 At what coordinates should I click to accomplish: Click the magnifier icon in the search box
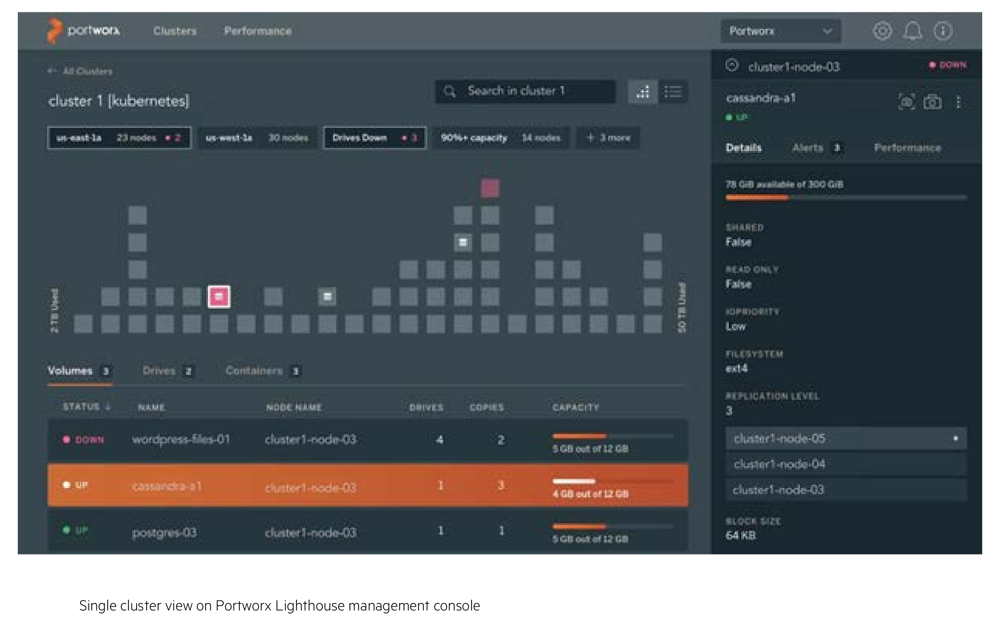coord(450,91)
